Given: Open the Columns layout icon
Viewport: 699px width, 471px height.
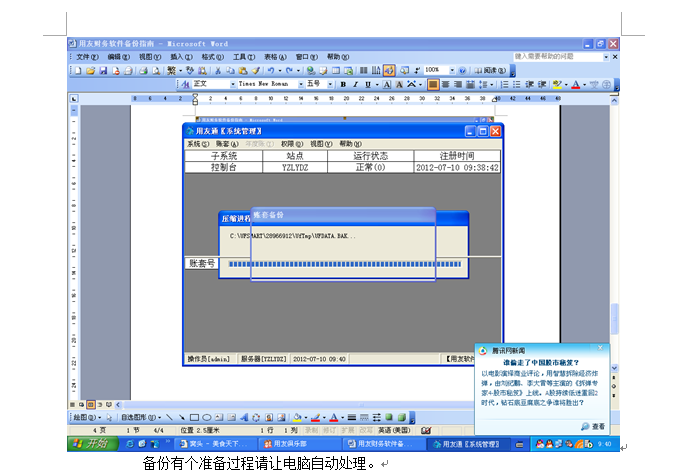Looking at the screenshot, I should click(364, 70).
